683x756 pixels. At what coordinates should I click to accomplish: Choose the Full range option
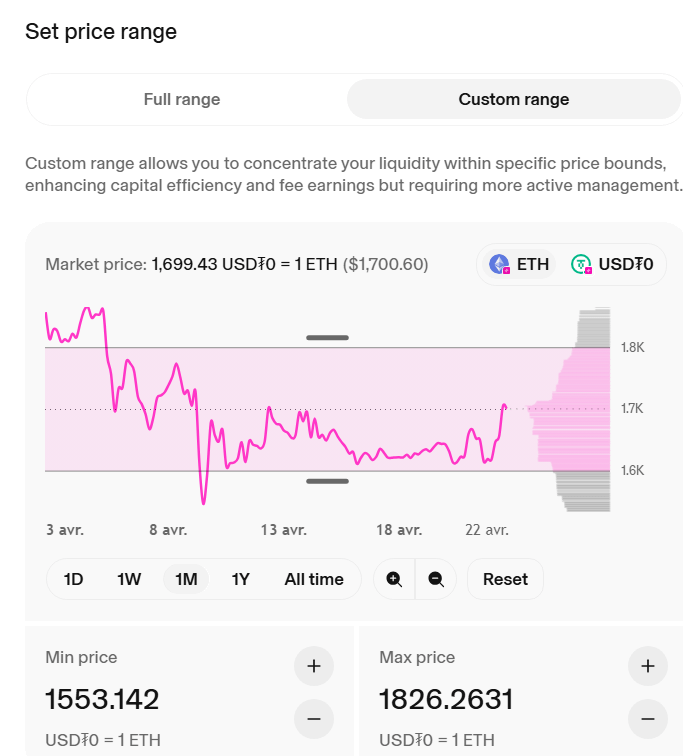pos(182,99)
